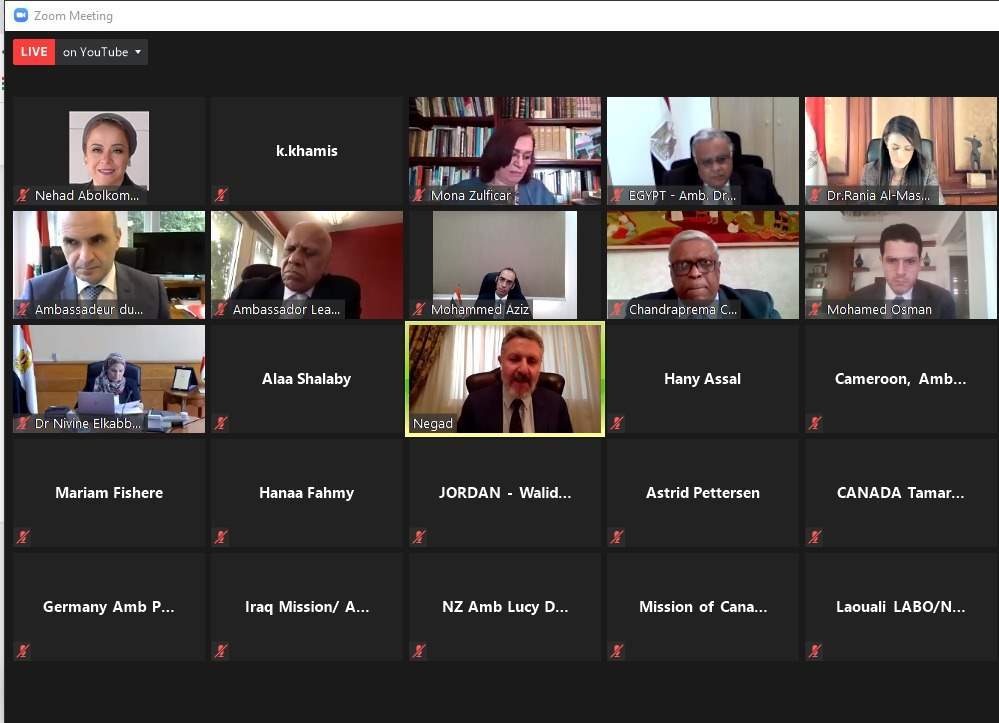The width and height of the screenshot is (999, 723).
Task: Click the red LIVE indicator badge
Action: (x=34, y=52)
